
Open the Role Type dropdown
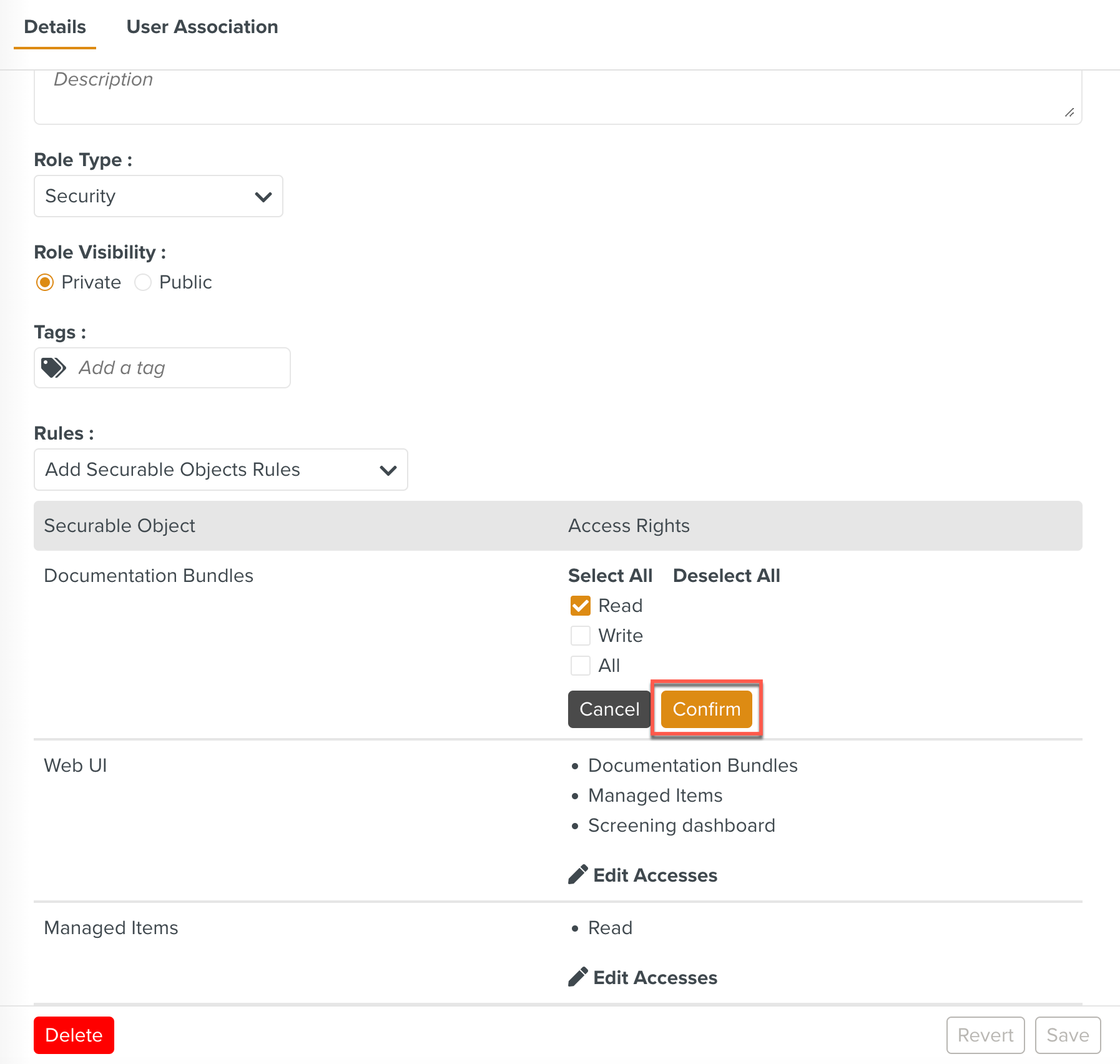[158, 196]
